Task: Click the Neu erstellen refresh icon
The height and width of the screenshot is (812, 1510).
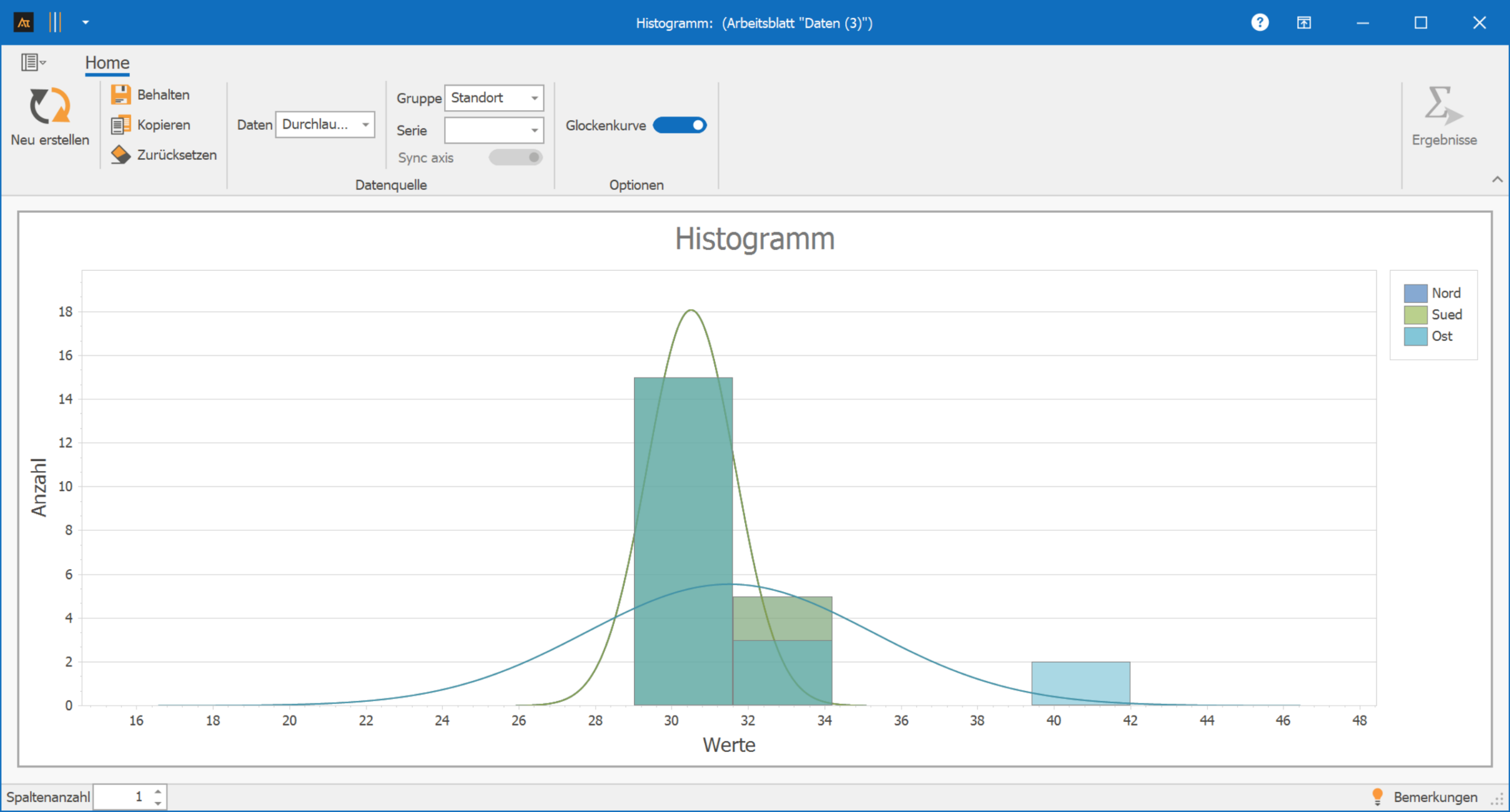Action: [50, 106]
